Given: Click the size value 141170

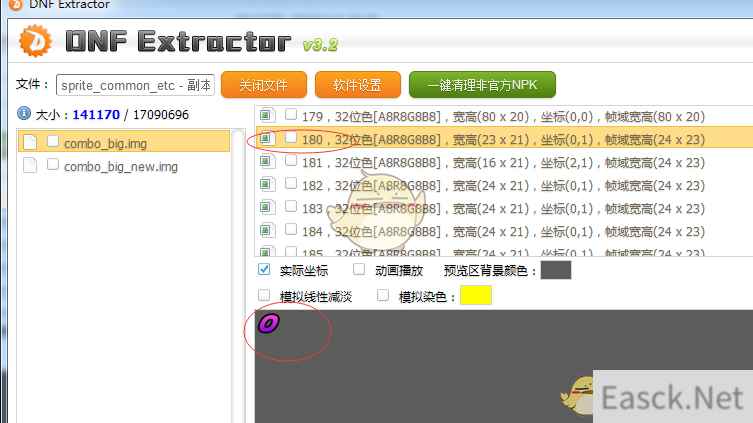Looking at the screenshot, I should [96, 115].
